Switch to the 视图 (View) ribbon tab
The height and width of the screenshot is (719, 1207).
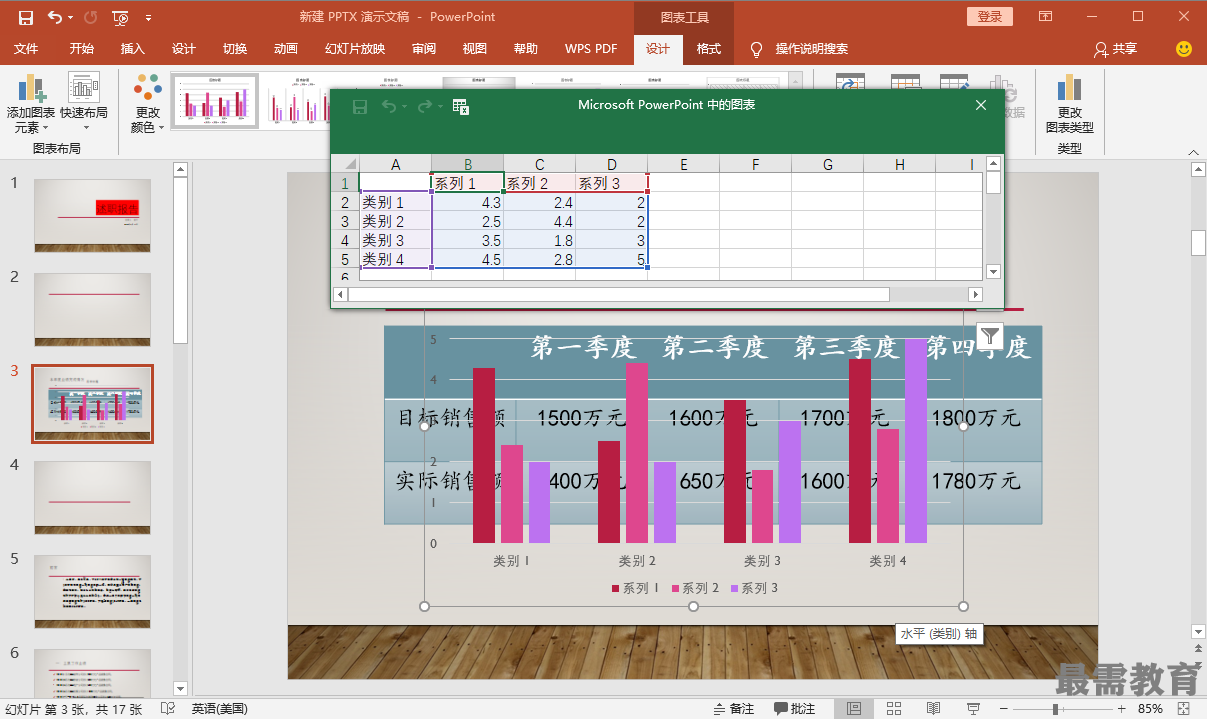coord(475,48)
